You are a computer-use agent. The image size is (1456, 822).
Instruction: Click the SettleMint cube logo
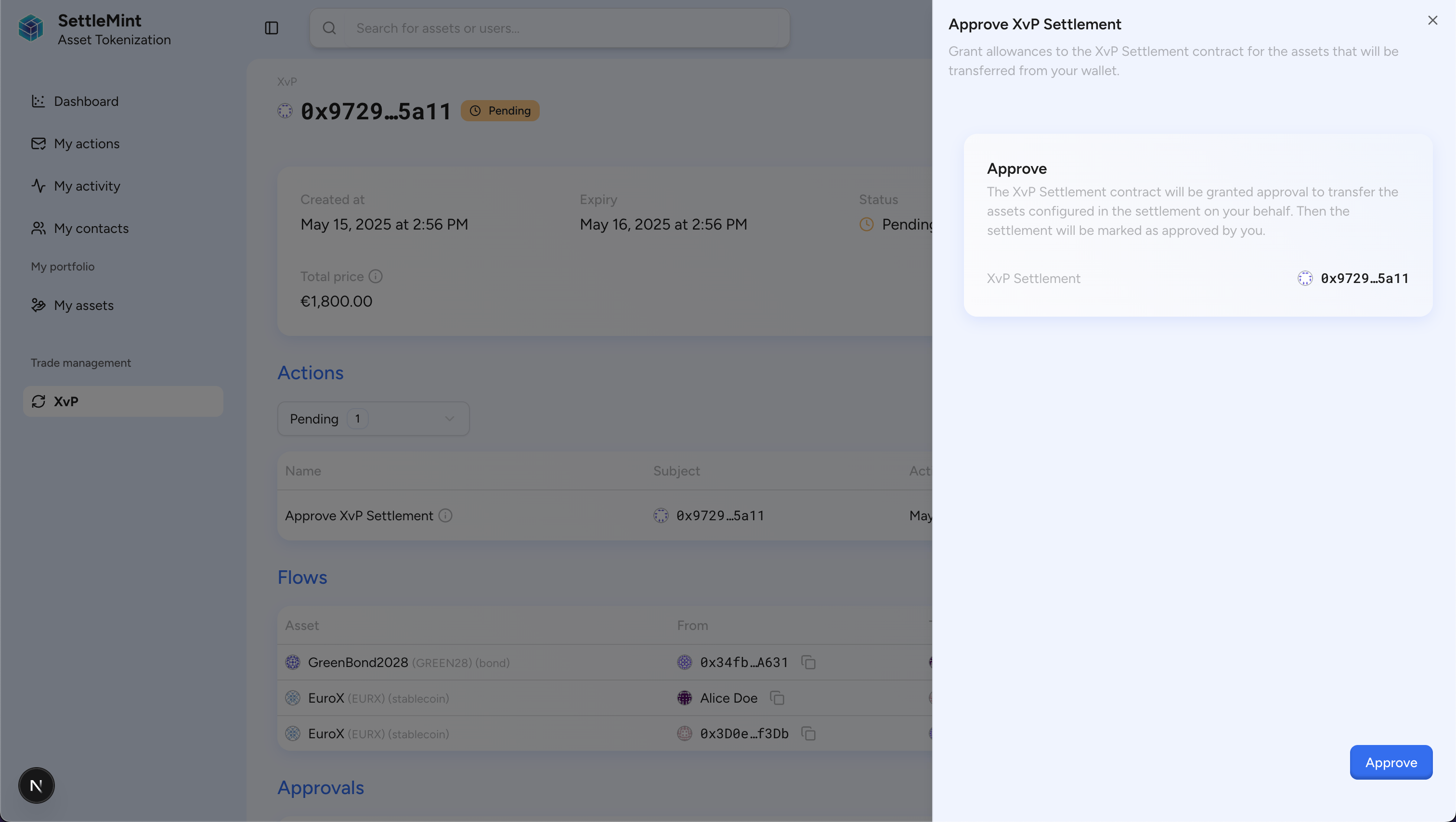click(x=30, y=28)
